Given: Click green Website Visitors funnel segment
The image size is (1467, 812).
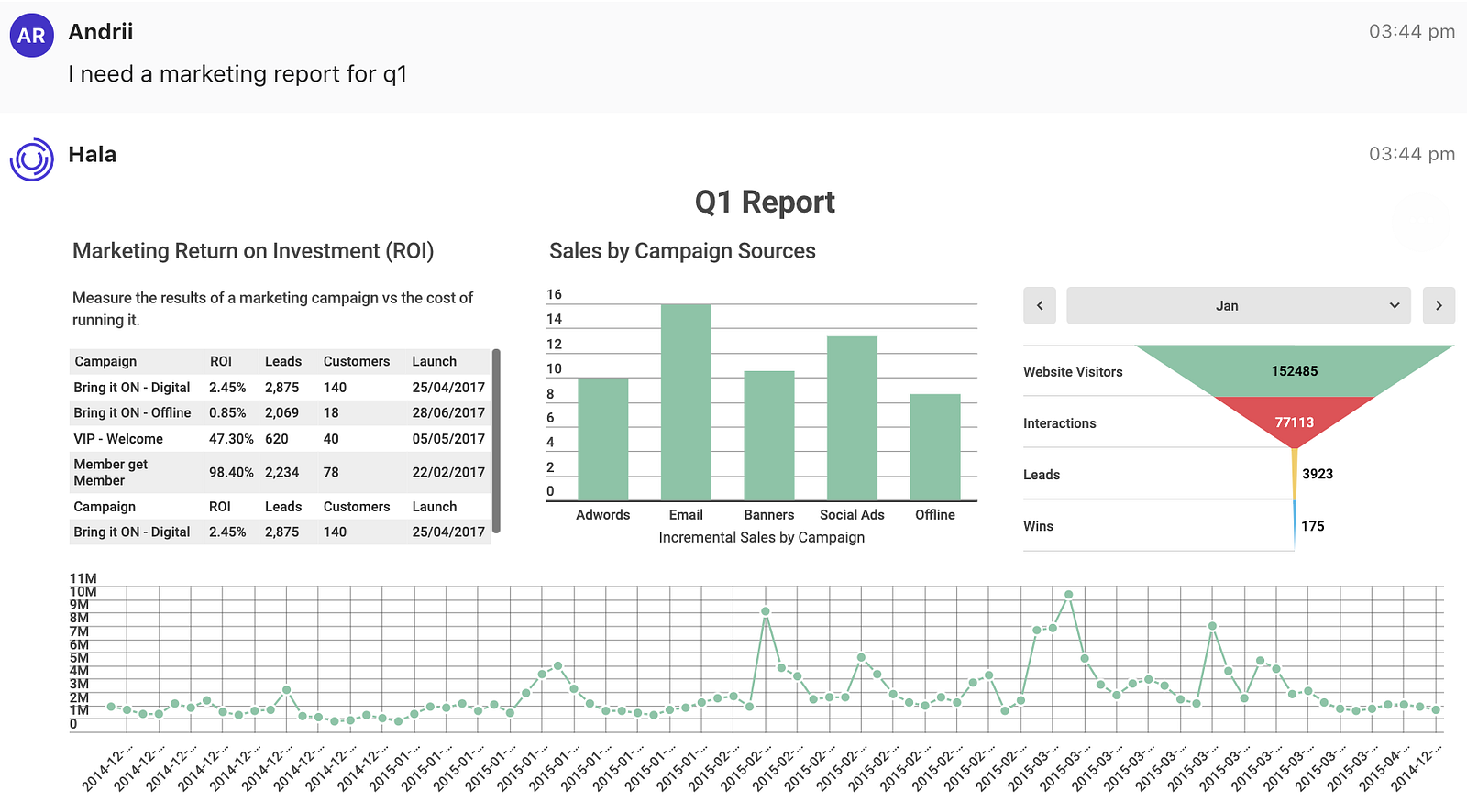Looking at the screenshot, I should tap(1294, 370).
